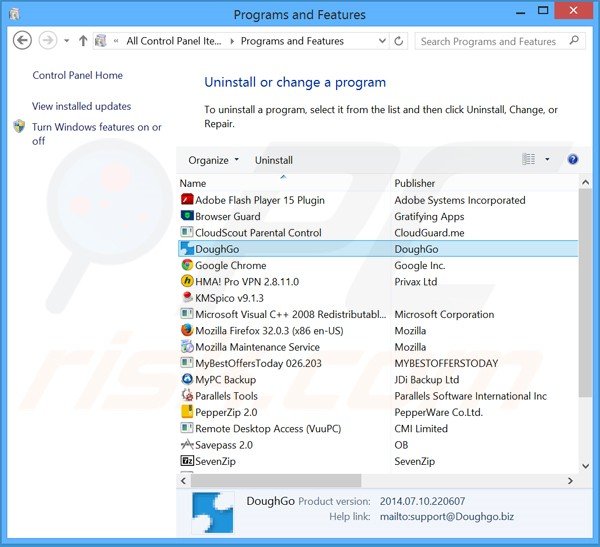Click the blue Help question mark icon
600x547 pixels.
[x=572, y=159]
